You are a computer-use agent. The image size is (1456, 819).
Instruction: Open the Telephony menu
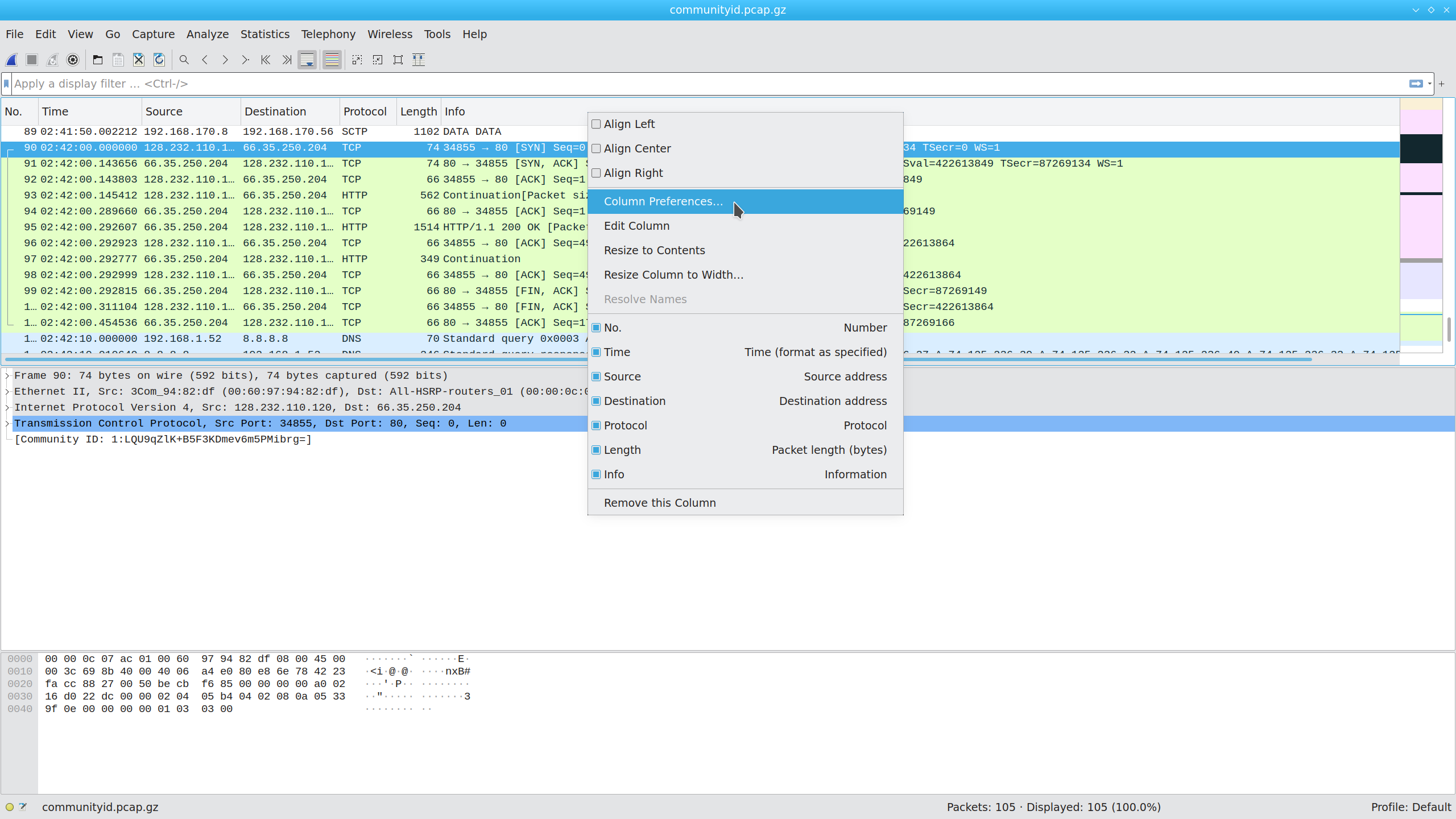tap(328, 34)
